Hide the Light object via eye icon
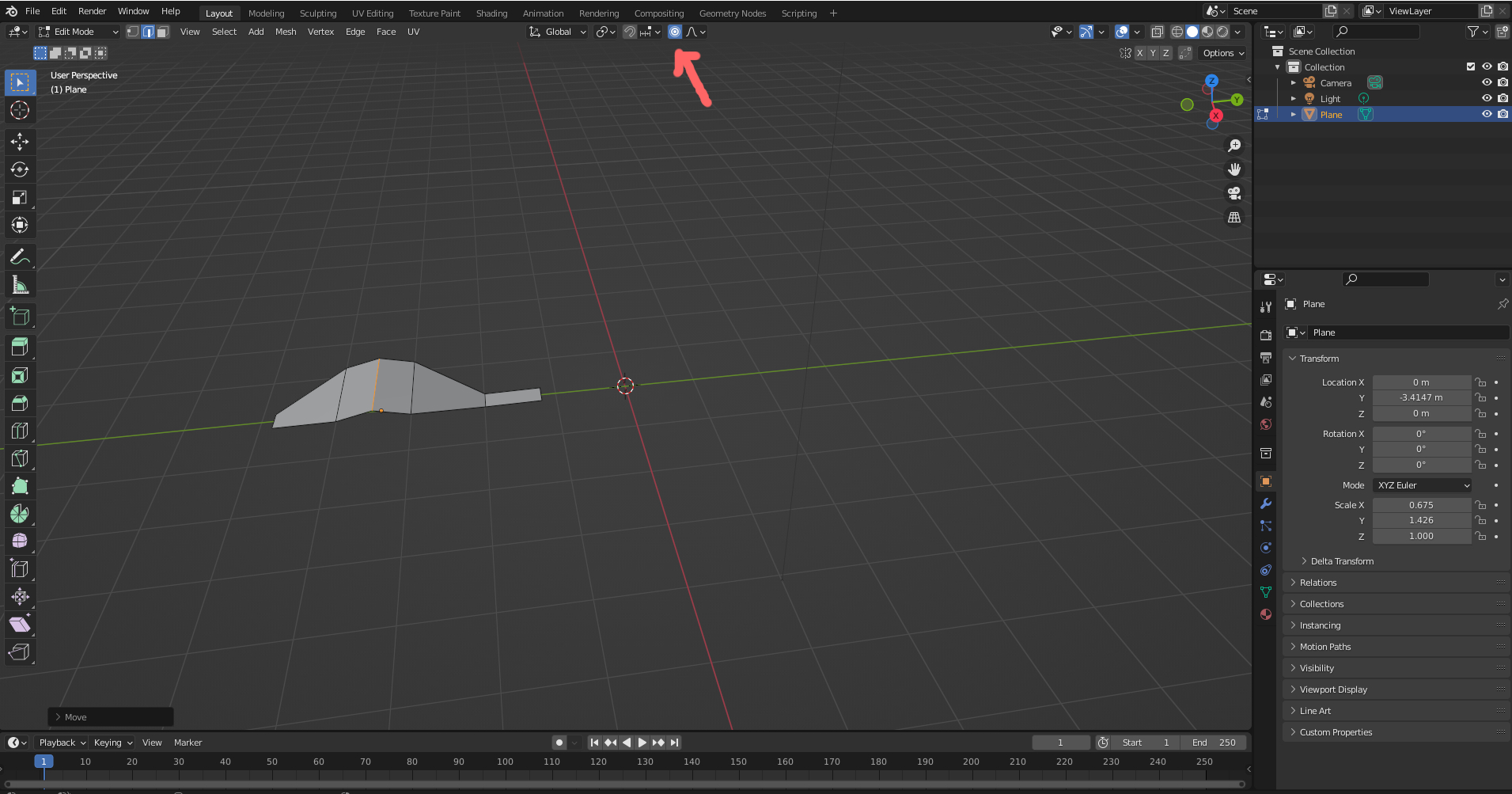Image resolution: width=1512 pixels, height=794 pixels. pyautogui.click(x=1487, y=99)
